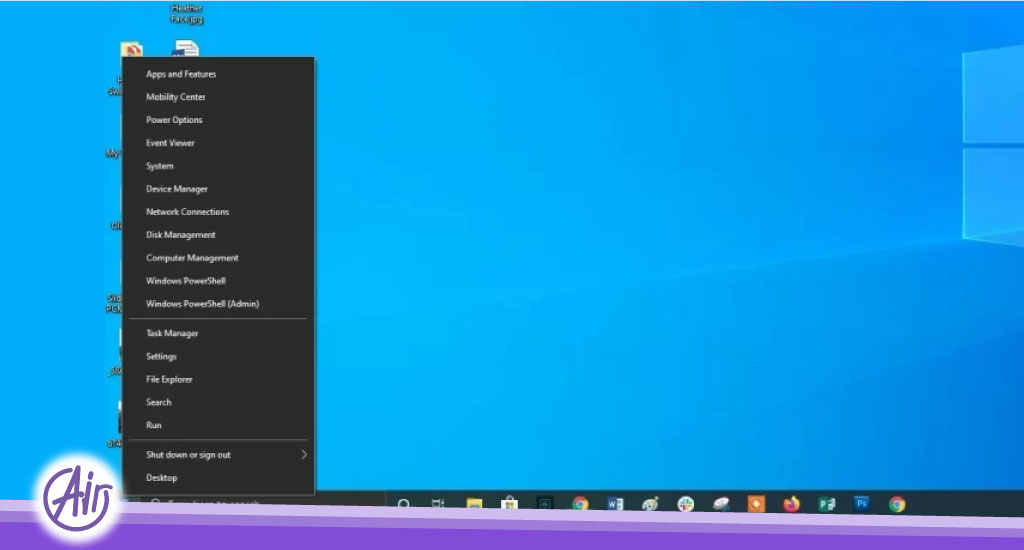Open File Explorer taskbar icon

click(x=474, y=504)
